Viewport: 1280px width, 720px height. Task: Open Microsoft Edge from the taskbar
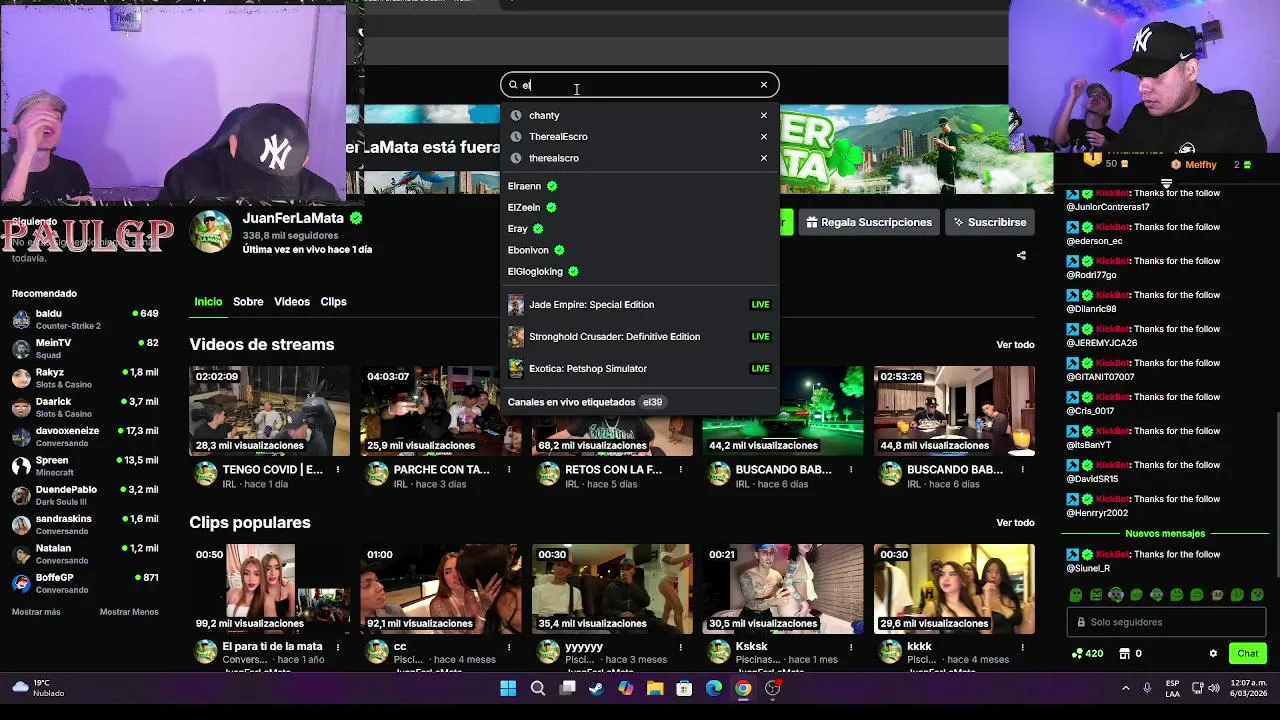click(714, 688)
